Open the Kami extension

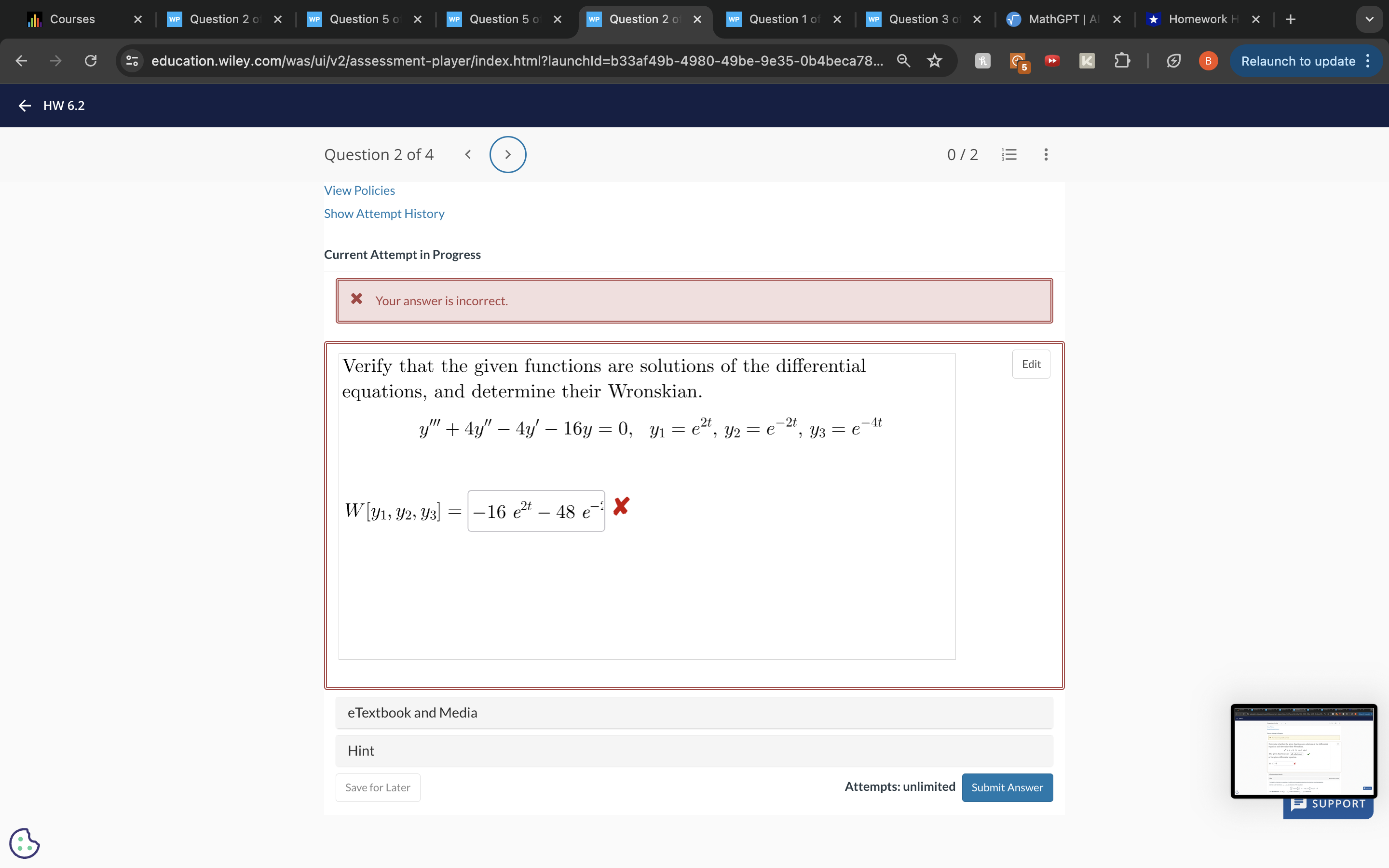click(x=1087, y=61)
